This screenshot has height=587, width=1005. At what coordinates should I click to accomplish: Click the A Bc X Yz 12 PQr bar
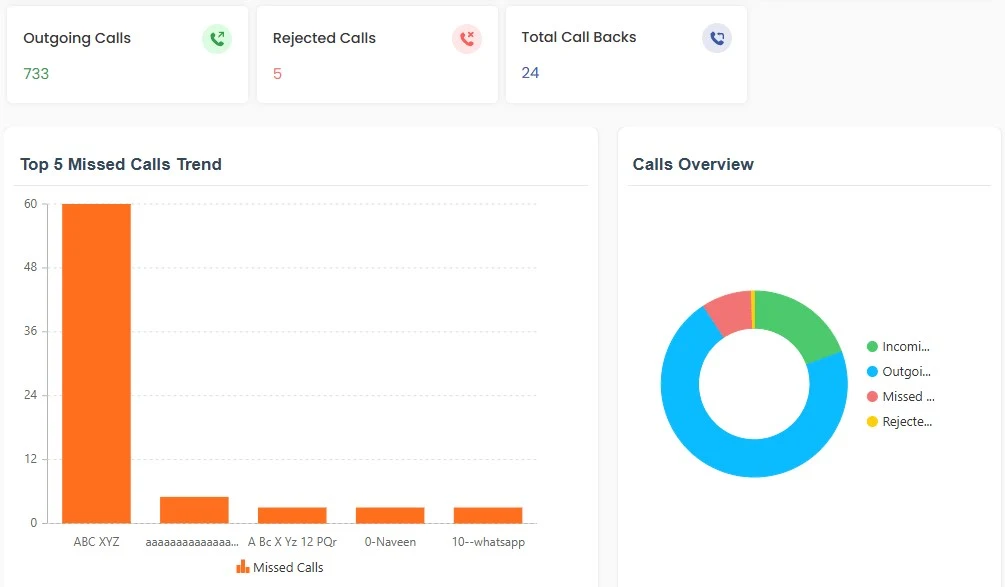point(292,515)
